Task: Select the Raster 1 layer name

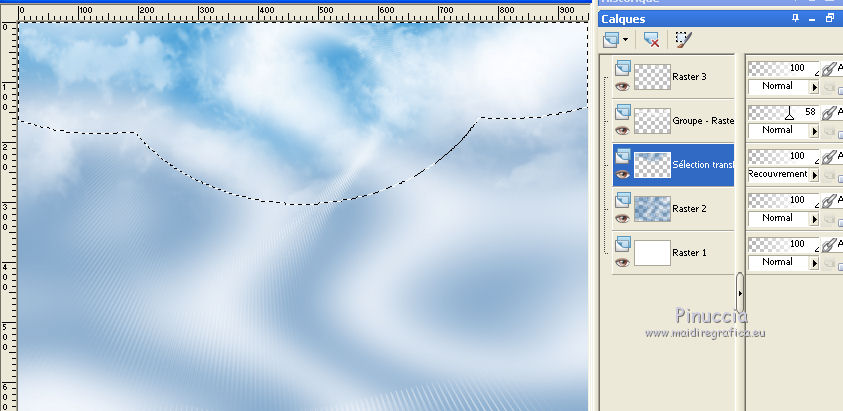Action: (689, 253)
